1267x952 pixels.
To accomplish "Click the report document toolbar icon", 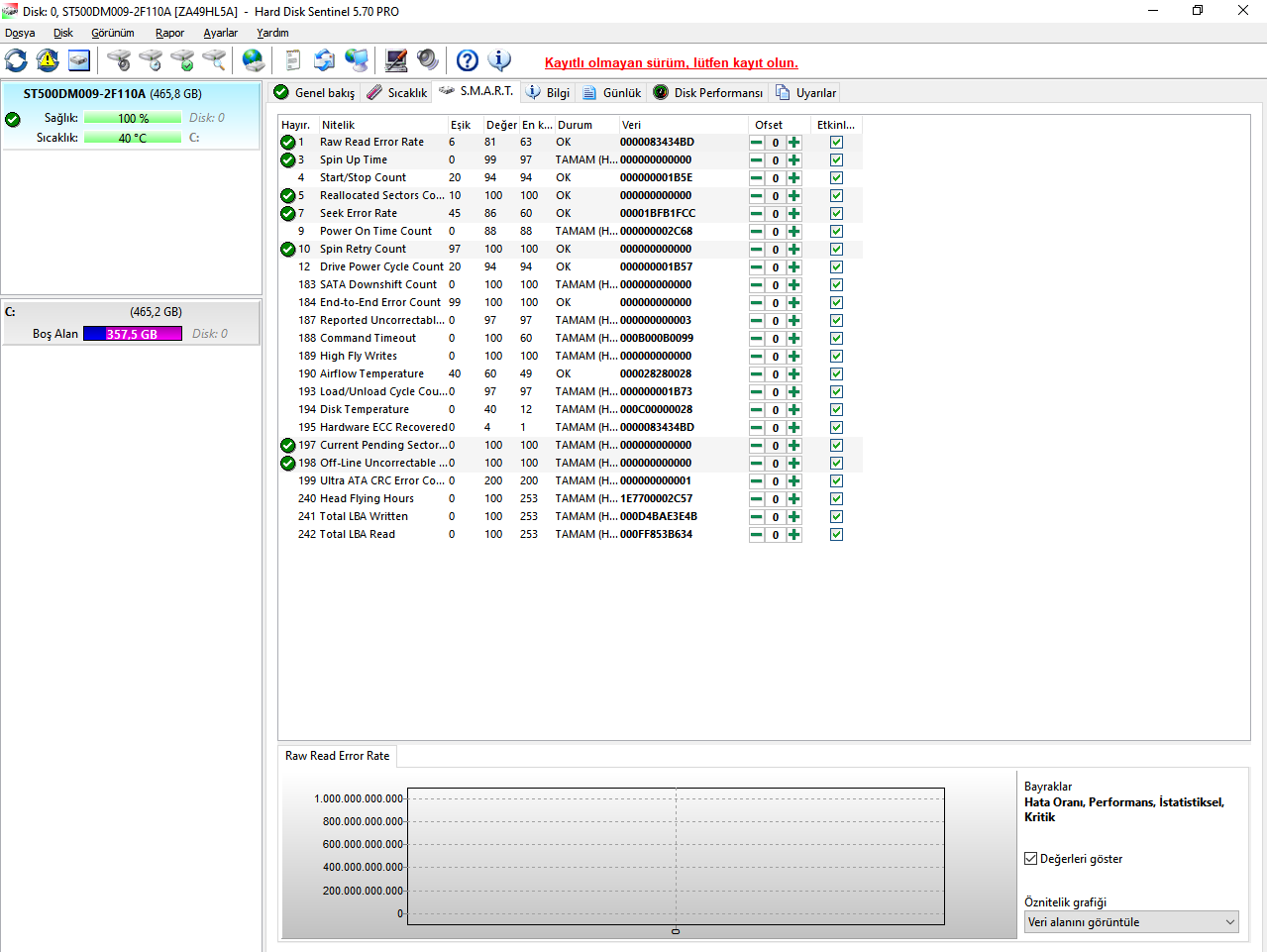I will coord(292,60).
